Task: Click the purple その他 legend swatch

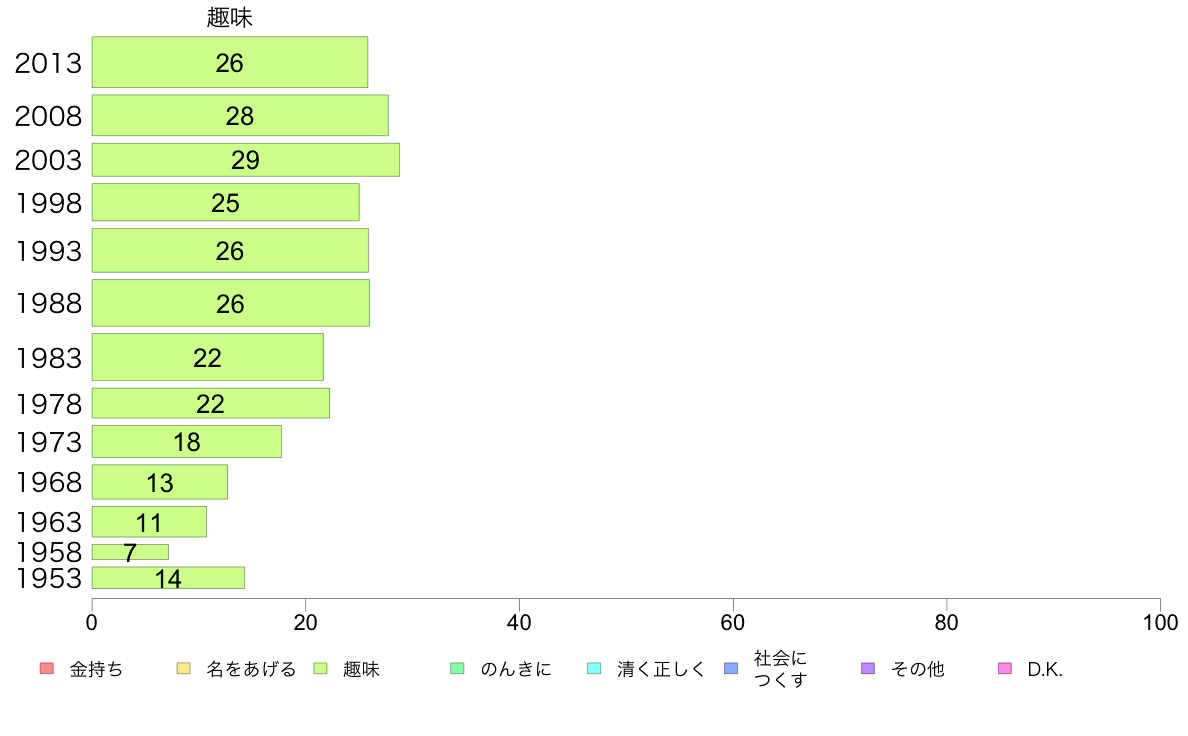Action: tap(868, 669)
